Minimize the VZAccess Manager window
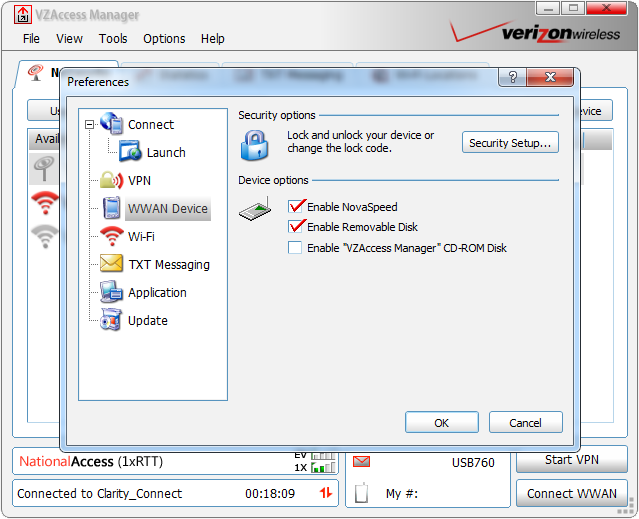 coord(548,9)
